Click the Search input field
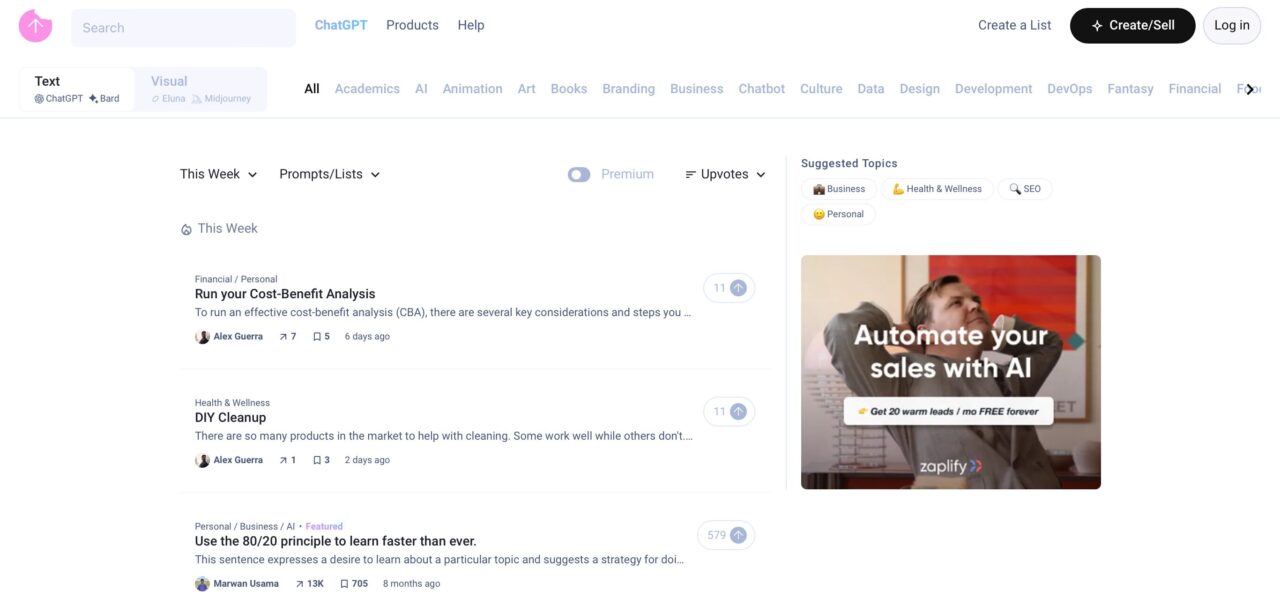This screenshot has width=1280, height=612. (183, 28)
